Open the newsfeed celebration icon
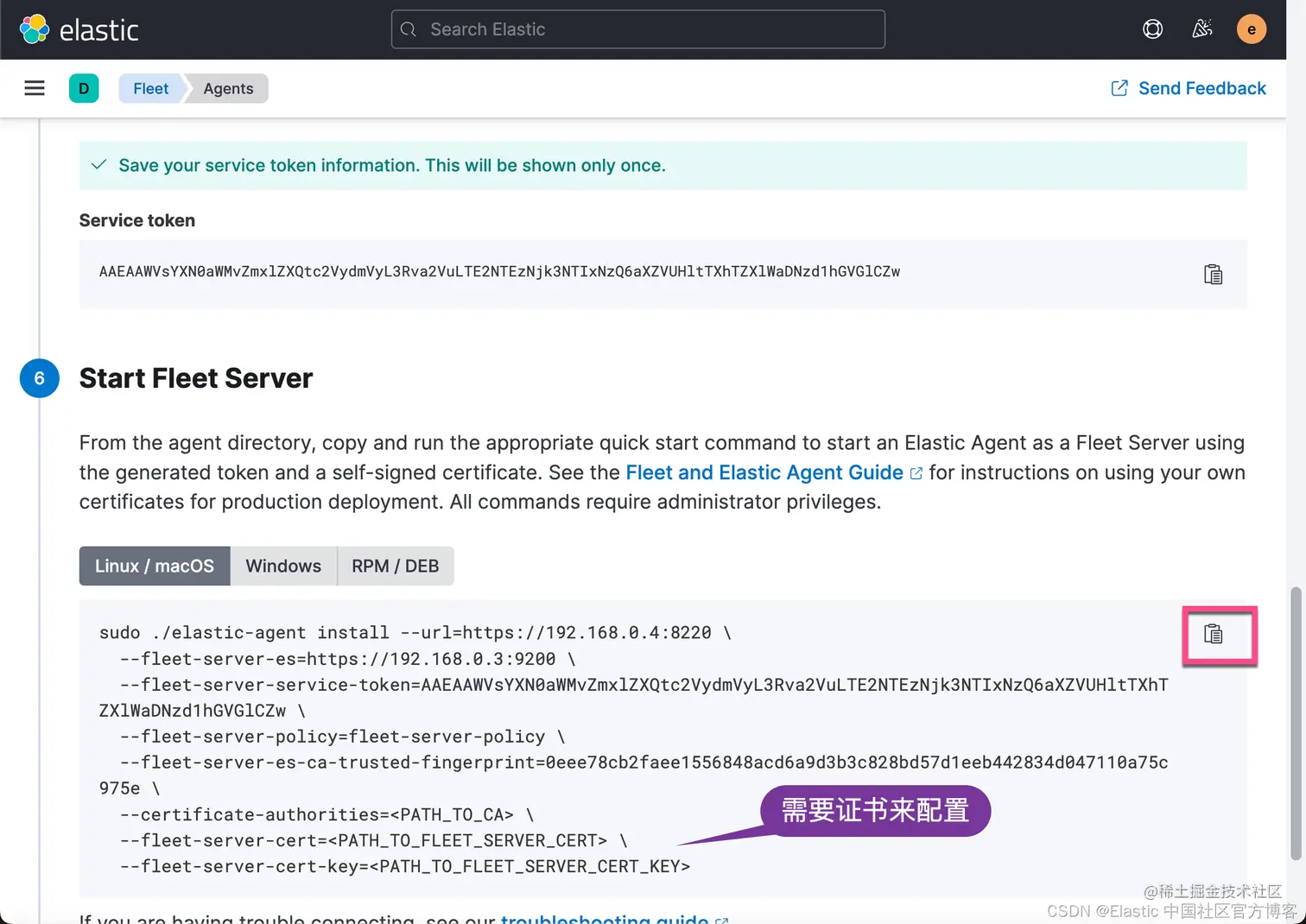Viewport: 1306px width, 924px height. click(1201, 29)
